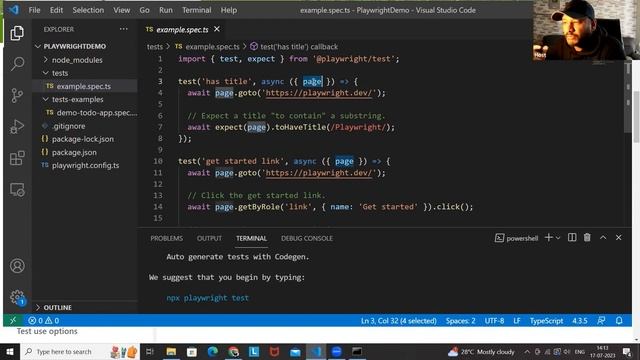
Task: Click the TypeScript version 4.3.5
Action: point(580,321)
